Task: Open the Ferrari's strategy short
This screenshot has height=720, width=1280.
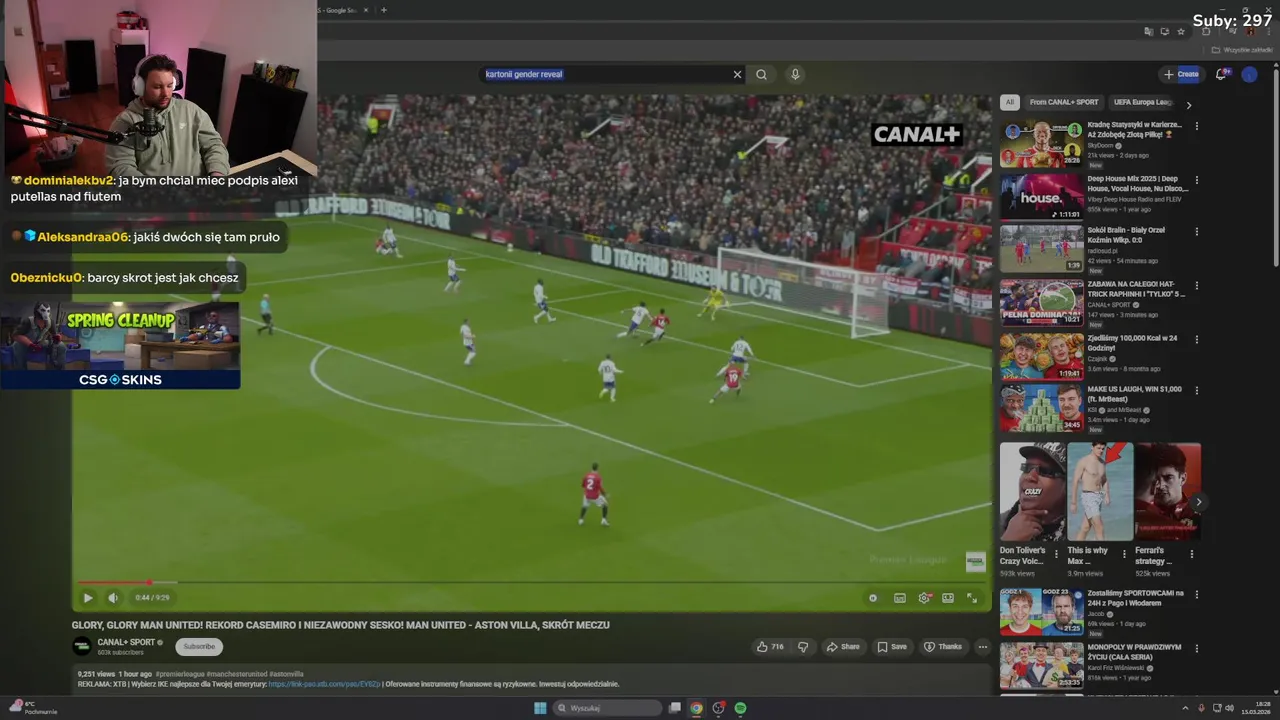Action: coord(1168,492)
